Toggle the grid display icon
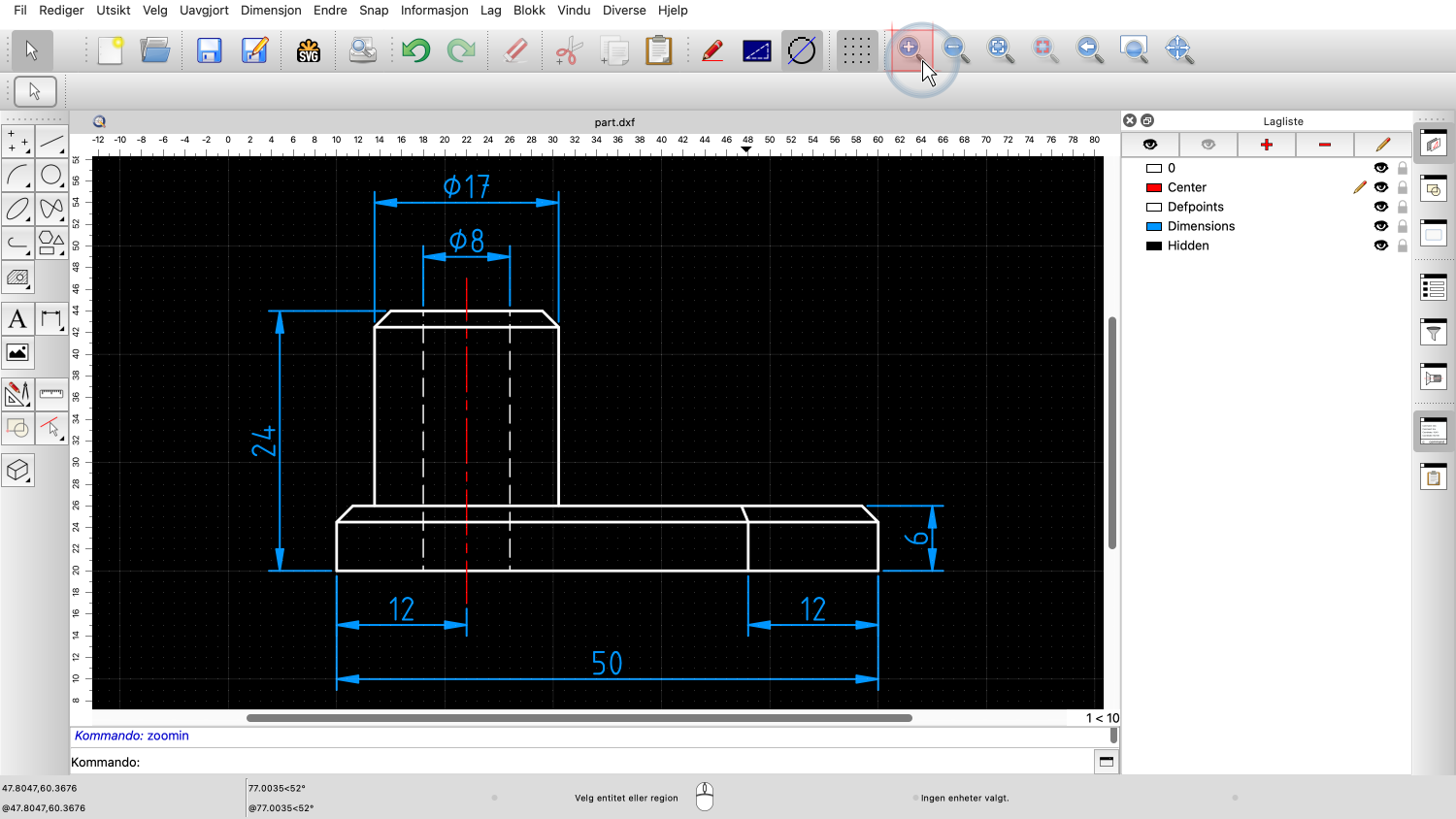 click(x=856, y=50)
